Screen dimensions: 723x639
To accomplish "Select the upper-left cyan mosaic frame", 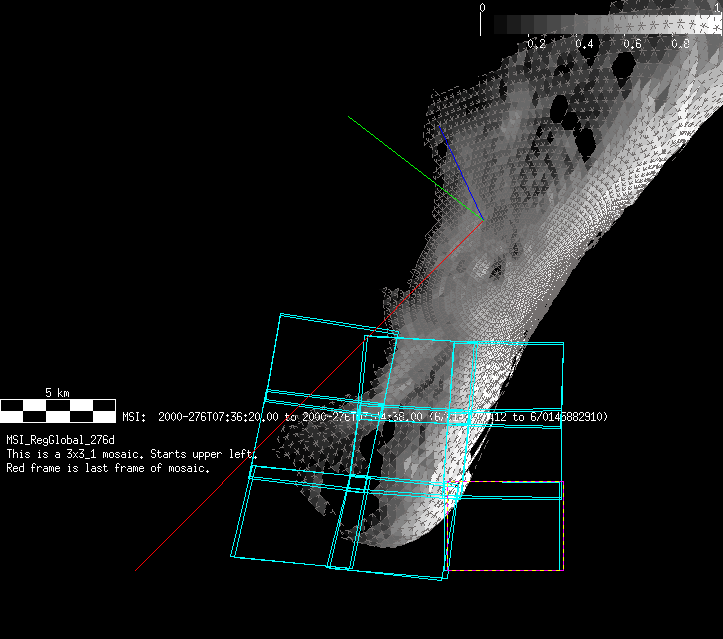I will pyautogui.click(x=320, y=355).
